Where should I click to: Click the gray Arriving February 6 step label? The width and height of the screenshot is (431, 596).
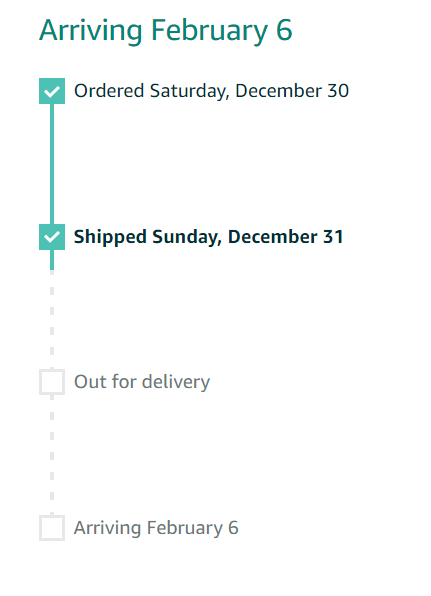tap(156, 528)
